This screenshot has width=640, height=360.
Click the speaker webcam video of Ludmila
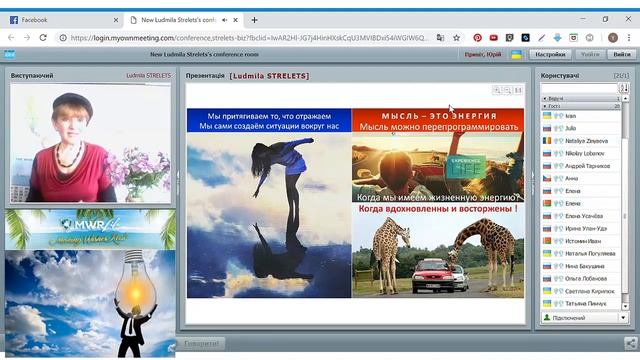click(x=90, y=143)
